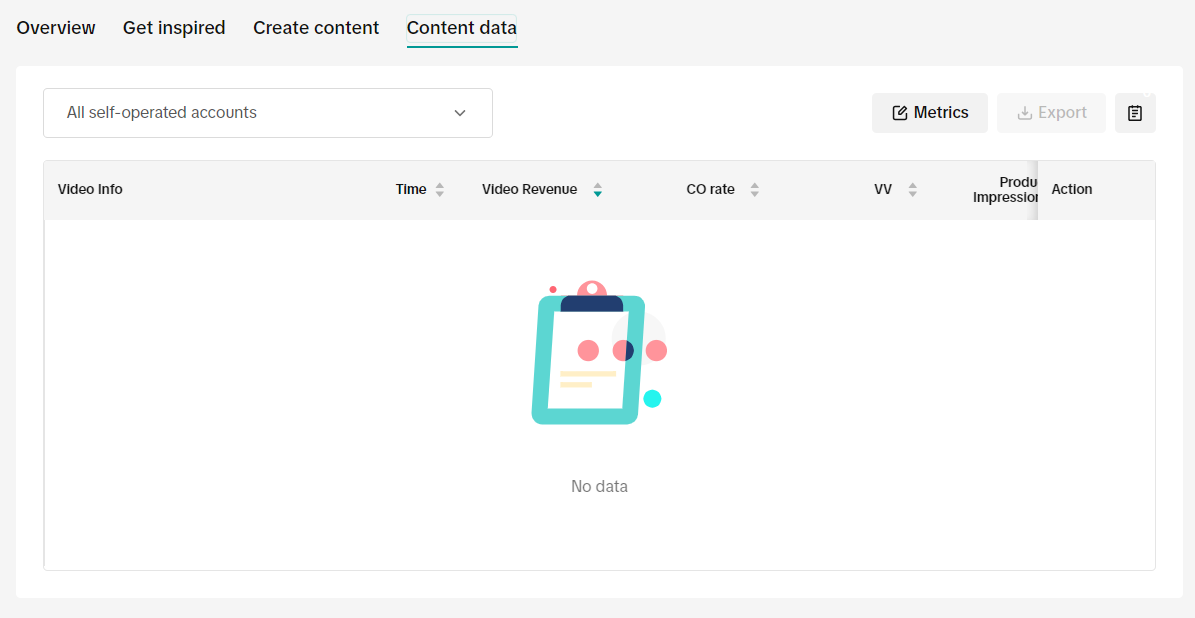1195x618 pixels.
Task: Click the No data message text
Action: 599,487
